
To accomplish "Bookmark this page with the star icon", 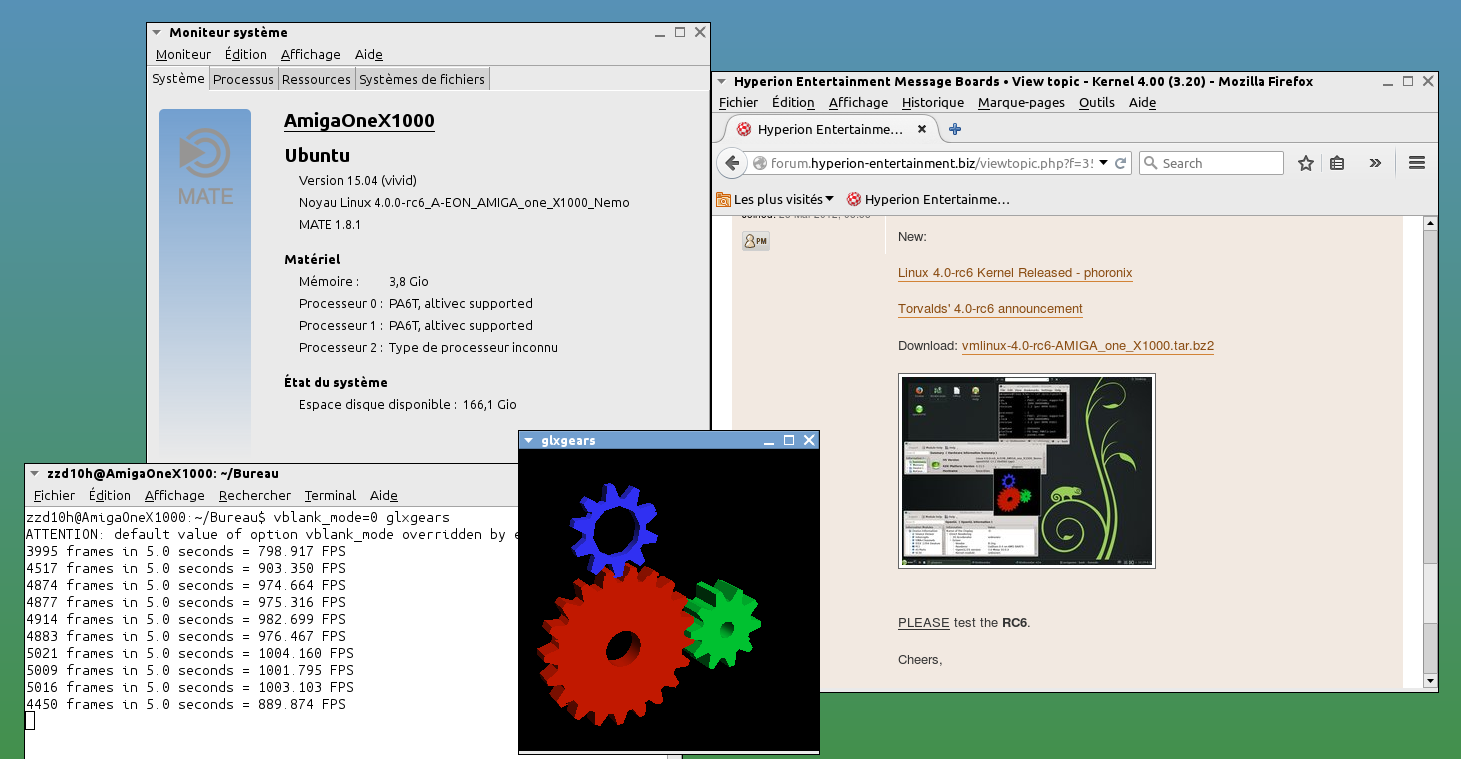I will click(x=1305, y=163).
